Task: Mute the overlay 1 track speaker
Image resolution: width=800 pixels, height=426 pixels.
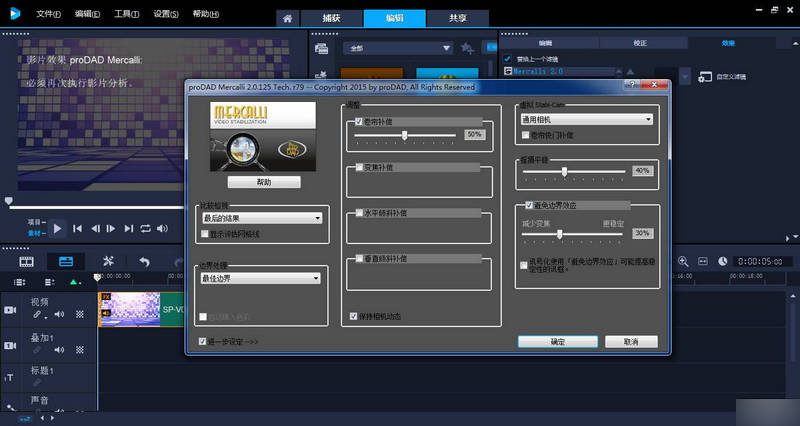Action: pyautogui.click(x=60, y=350)
